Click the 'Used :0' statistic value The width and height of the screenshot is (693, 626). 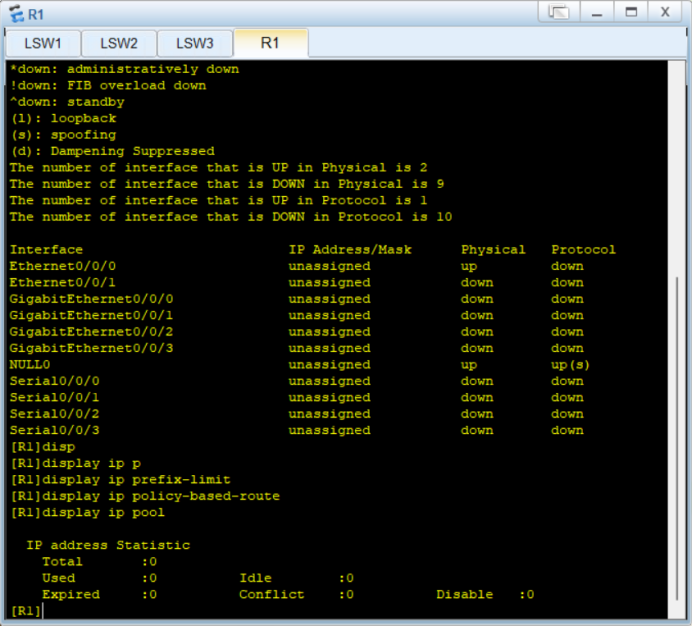click(x=99, y=578)
